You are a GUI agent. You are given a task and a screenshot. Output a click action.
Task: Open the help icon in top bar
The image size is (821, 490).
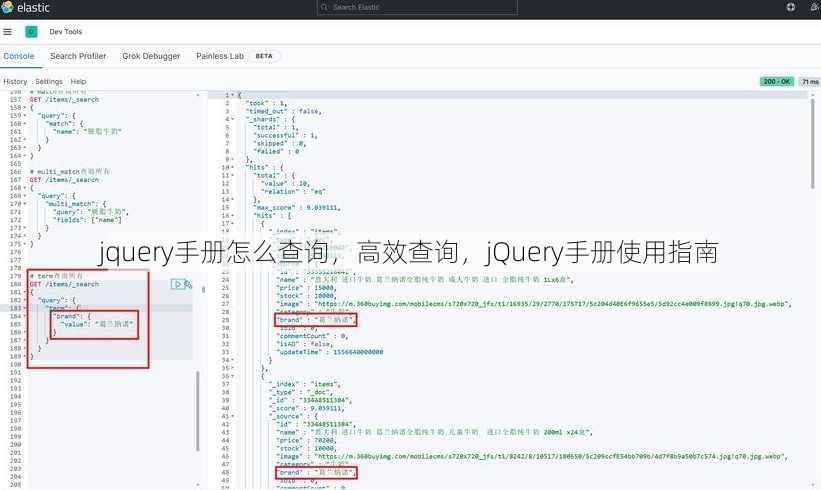[x=791, y=7]
